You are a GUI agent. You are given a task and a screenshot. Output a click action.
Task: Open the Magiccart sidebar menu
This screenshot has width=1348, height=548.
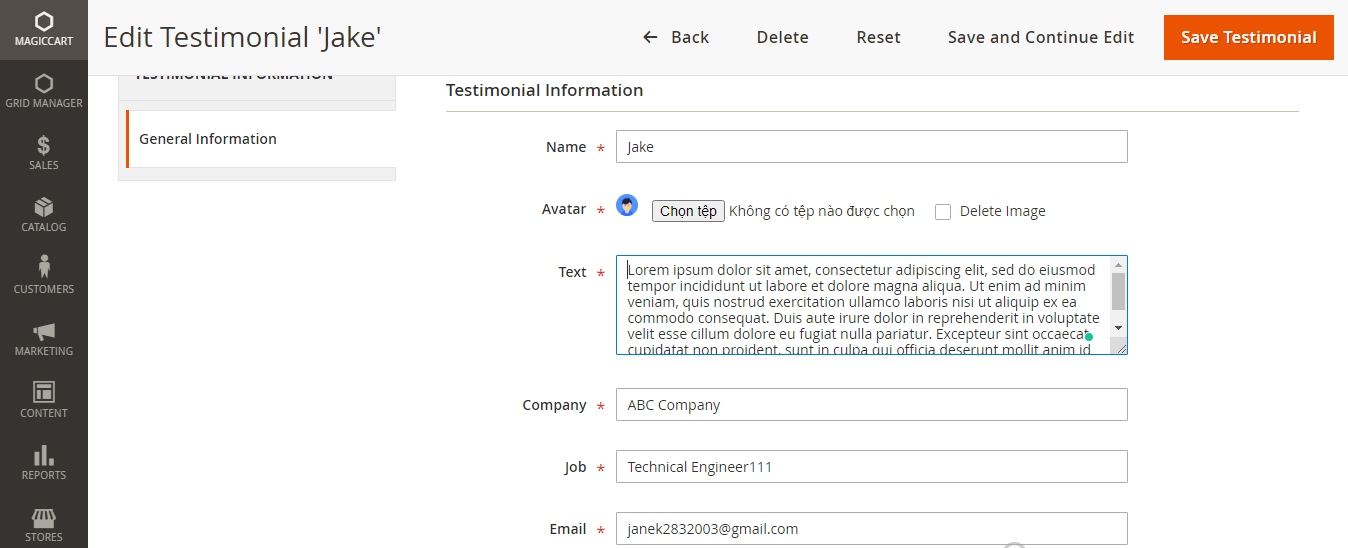click(x=43, y=30)
